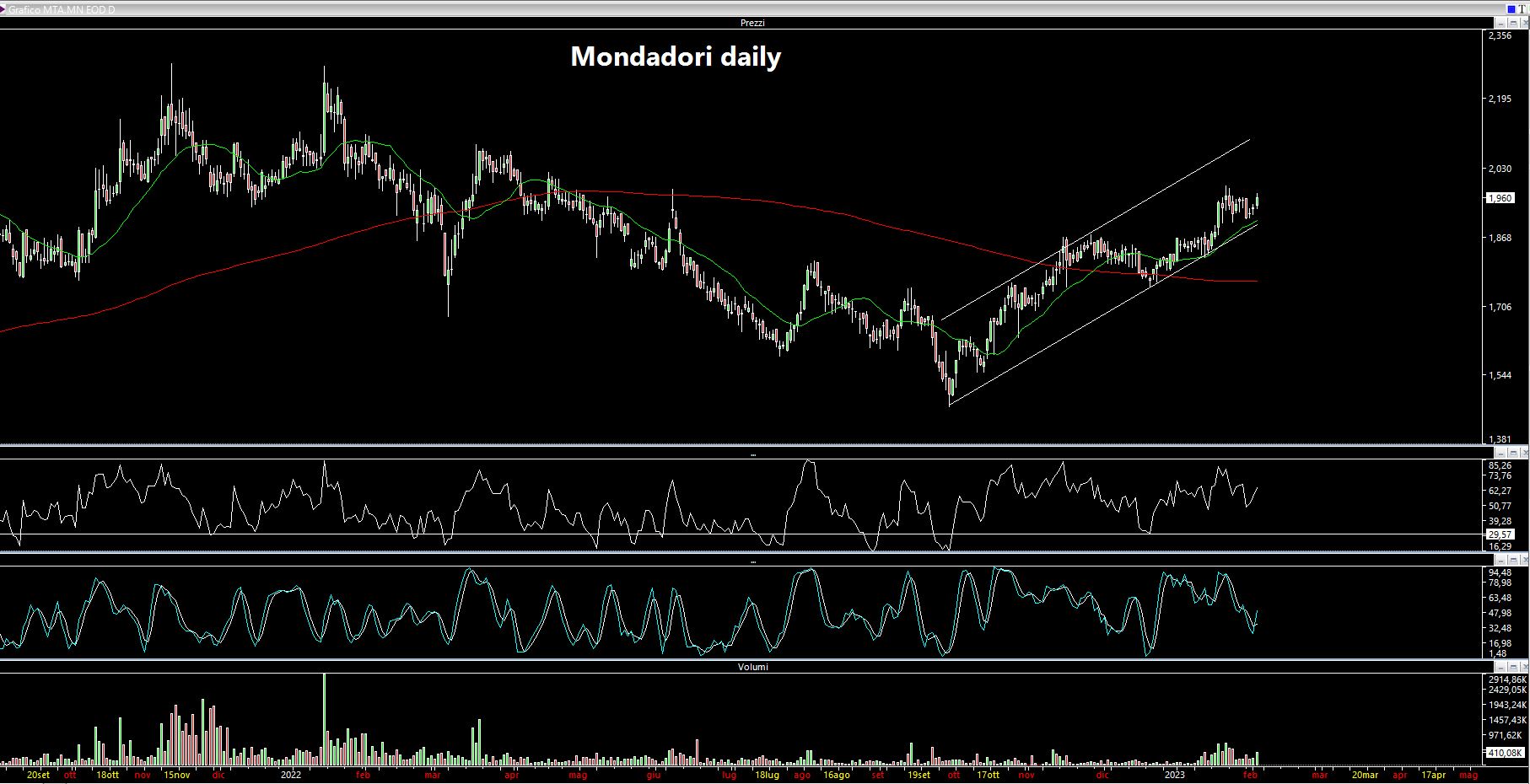This screenshot has width=1530, height=784.
Task: Close the stochastic oscillator panel
Action: tap(1525, 560)
